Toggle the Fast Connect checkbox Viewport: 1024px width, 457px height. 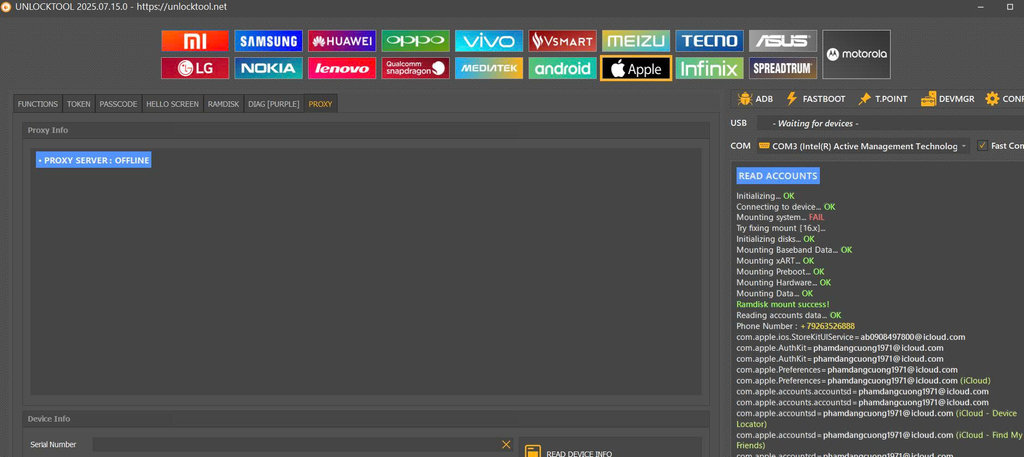coord(982,146)
